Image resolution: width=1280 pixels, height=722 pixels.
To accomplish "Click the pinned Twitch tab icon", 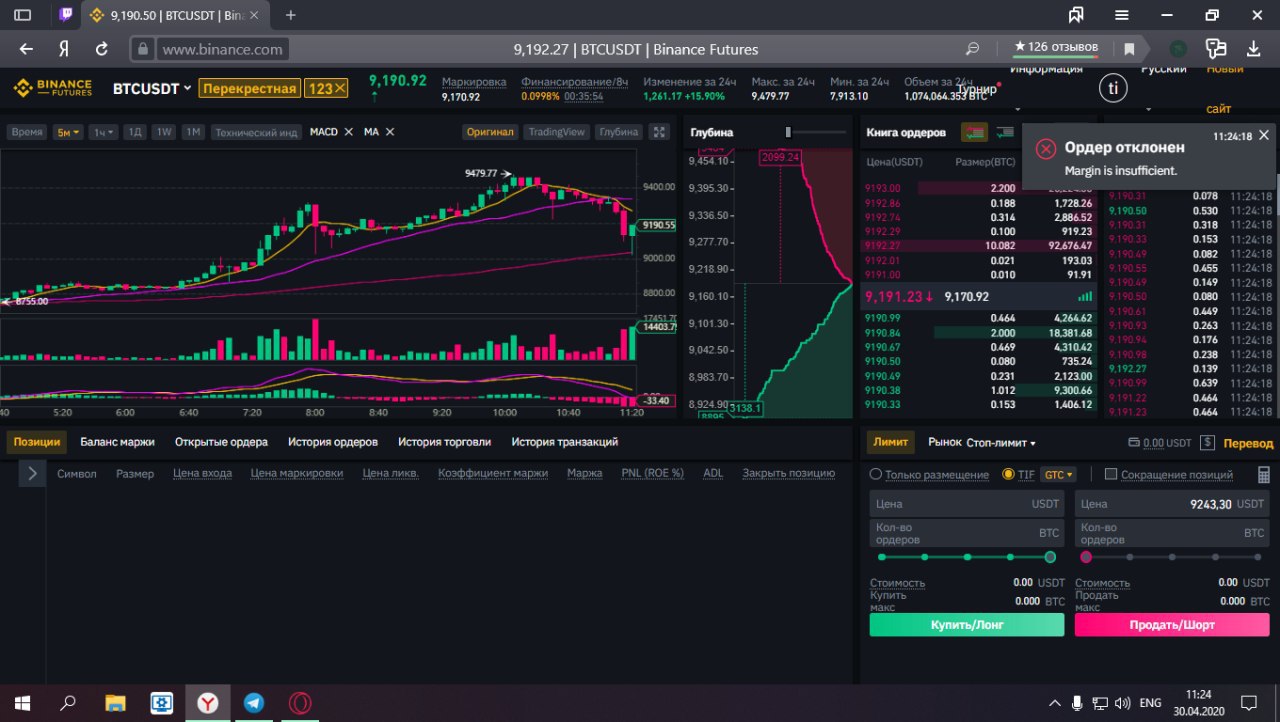I will [x=65, y=15].
